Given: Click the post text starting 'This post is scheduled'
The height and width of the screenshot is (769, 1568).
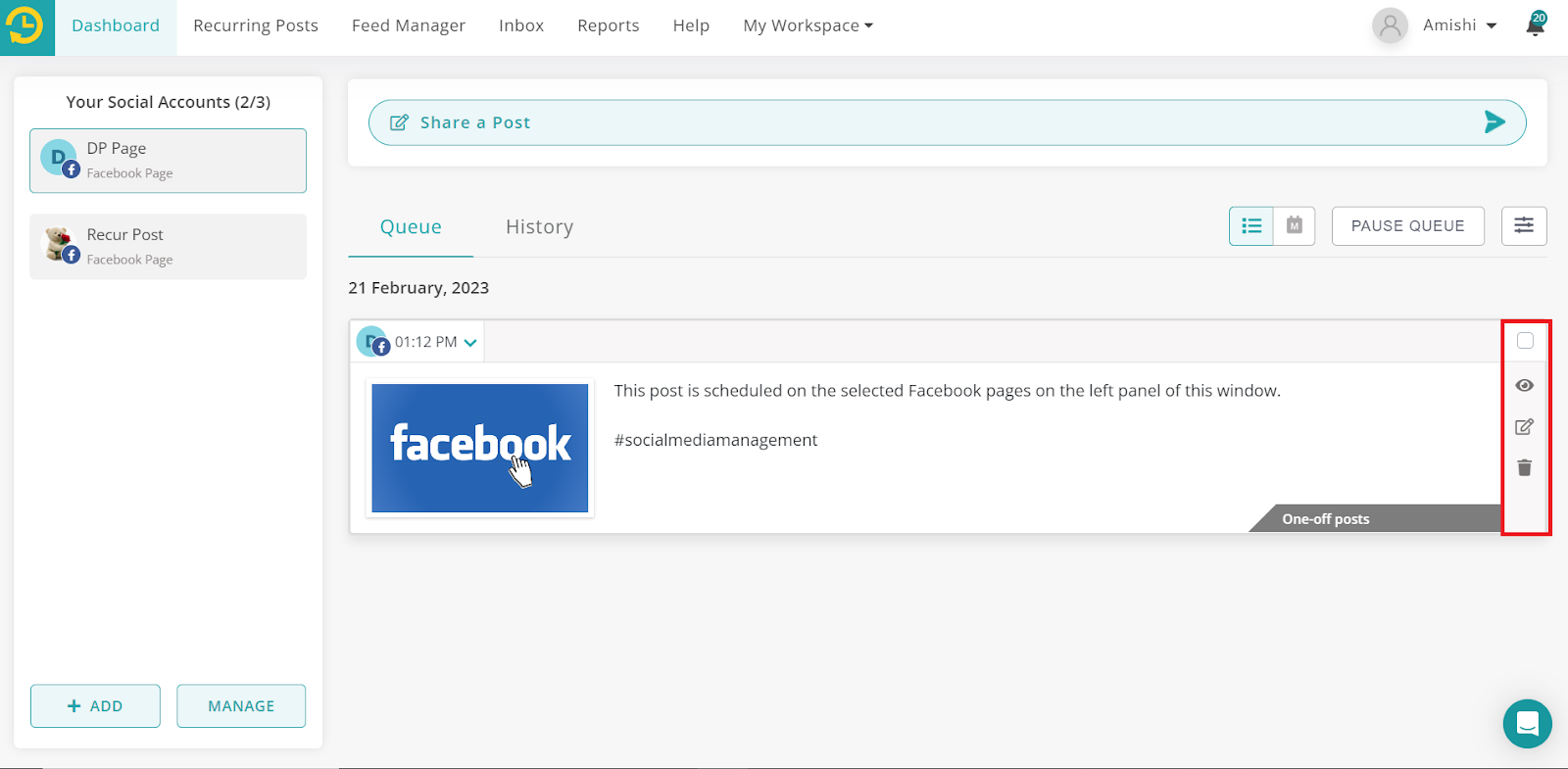Looking at the screenshot, I should coord(948,391).
